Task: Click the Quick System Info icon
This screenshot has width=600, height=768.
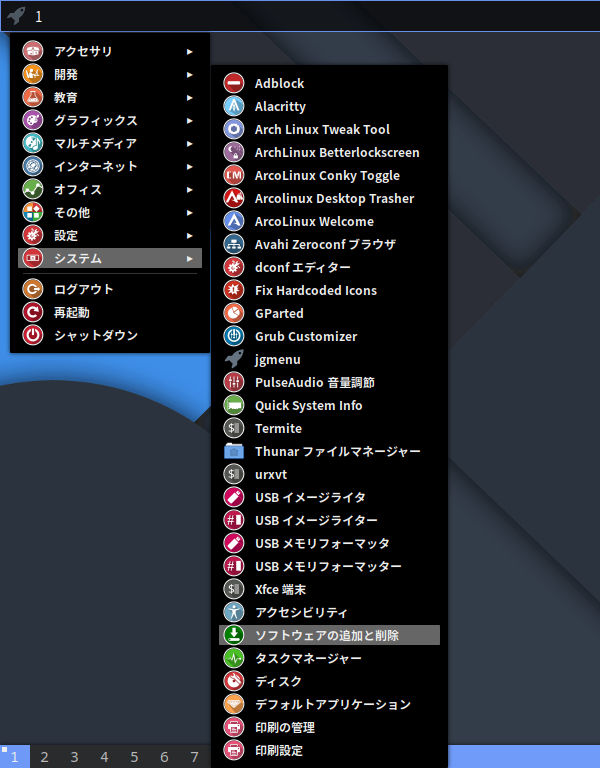Action: pos(234,405)
